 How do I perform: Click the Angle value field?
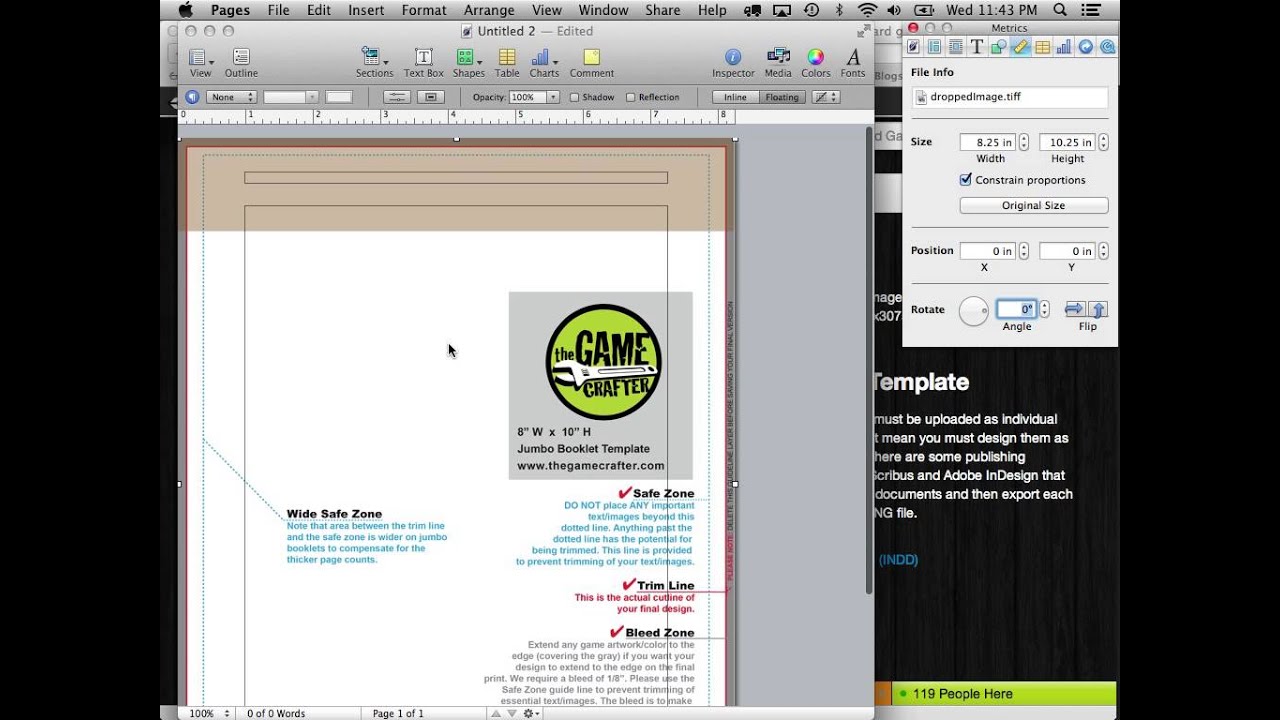coord(1016,309)
